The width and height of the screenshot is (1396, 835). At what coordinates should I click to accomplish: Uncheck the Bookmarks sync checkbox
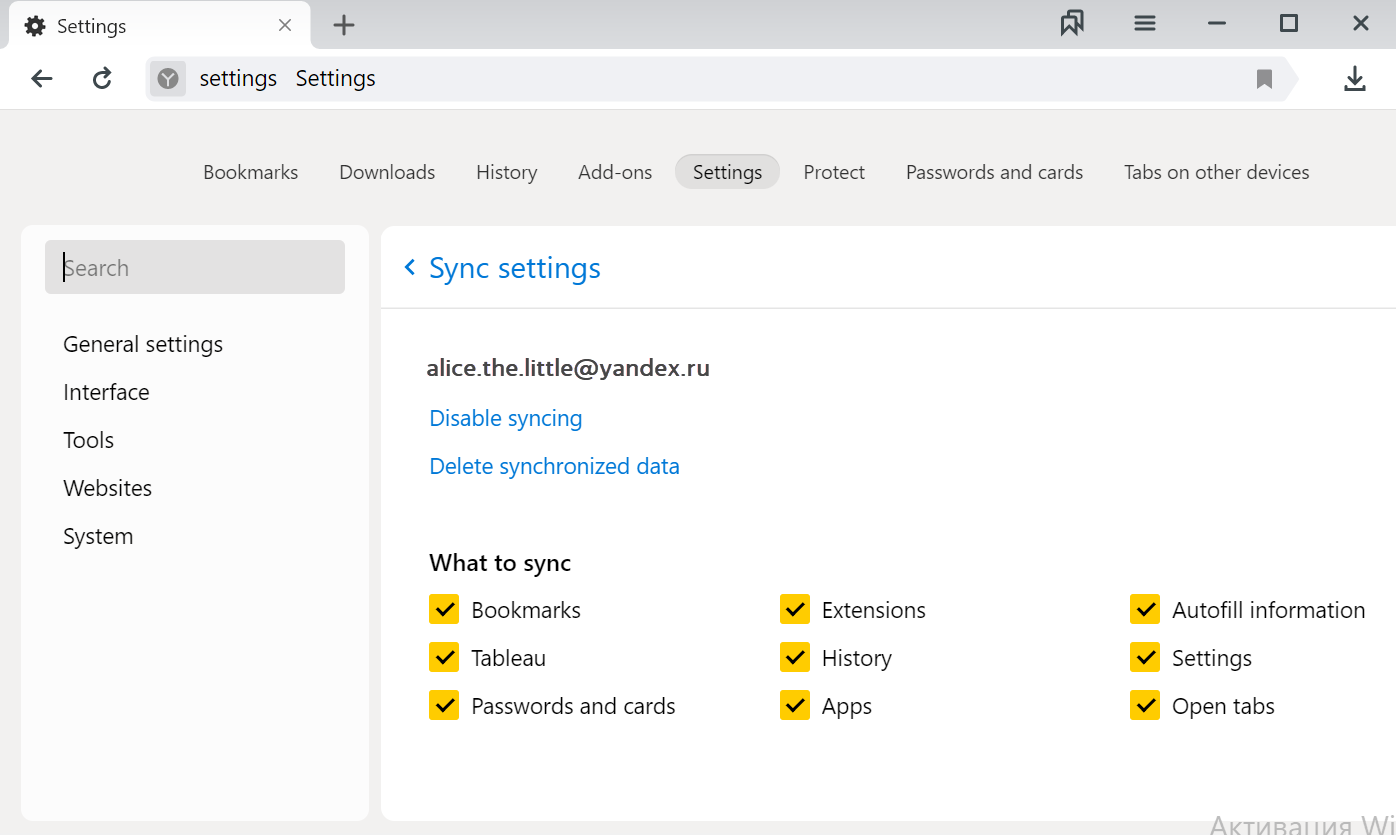click(444, 609)
